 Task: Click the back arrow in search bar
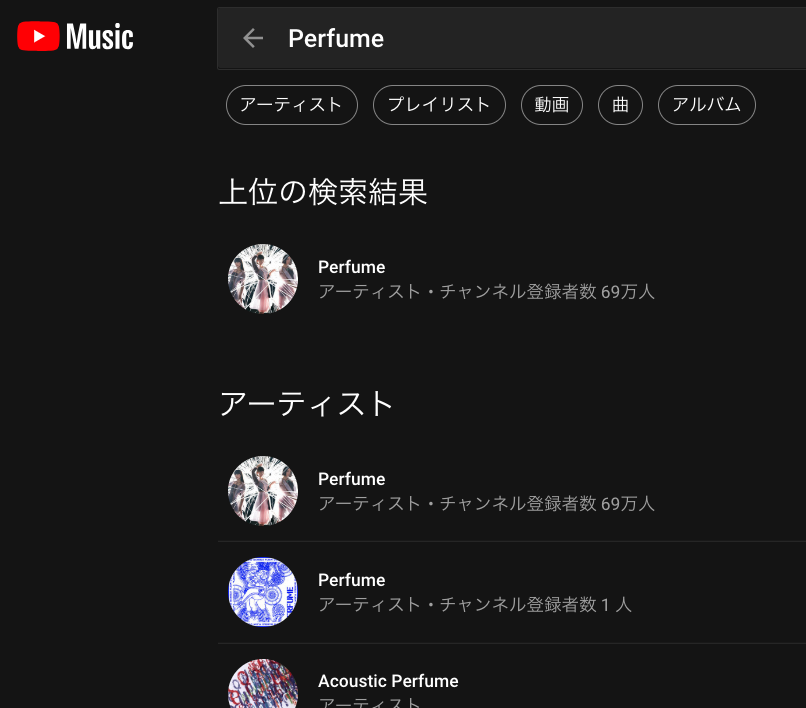(253, 39)
